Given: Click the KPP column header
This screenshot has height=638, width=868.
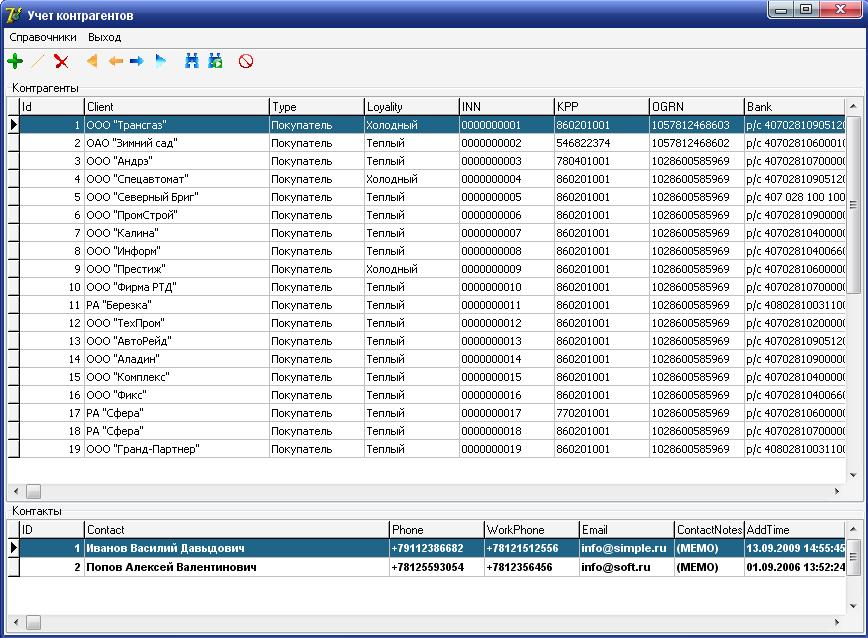Looking at the screenshot, I should 602,106.
